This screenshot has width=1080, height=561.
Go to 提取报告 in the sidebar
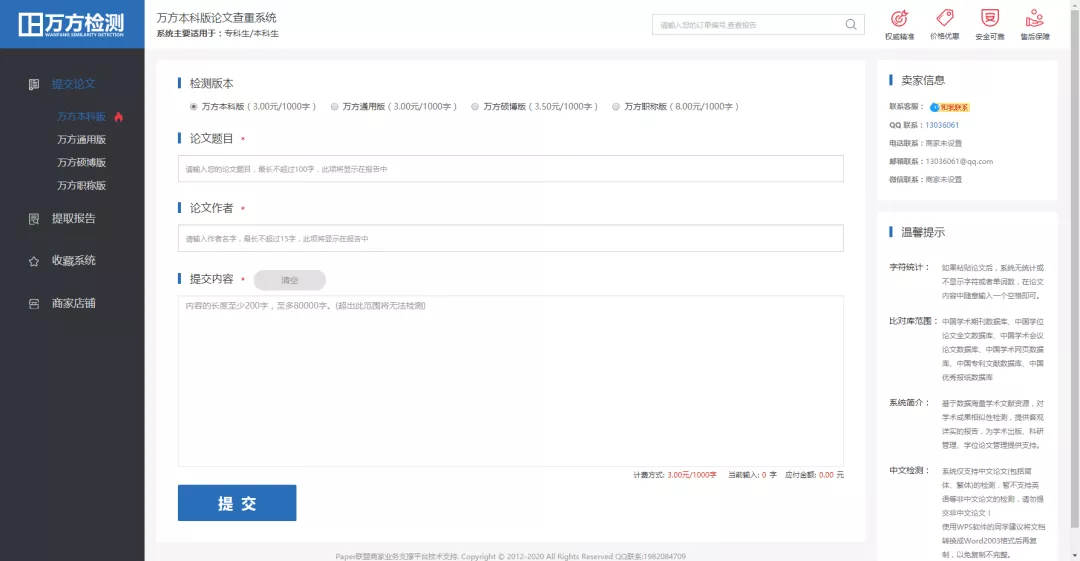point(73,218)
